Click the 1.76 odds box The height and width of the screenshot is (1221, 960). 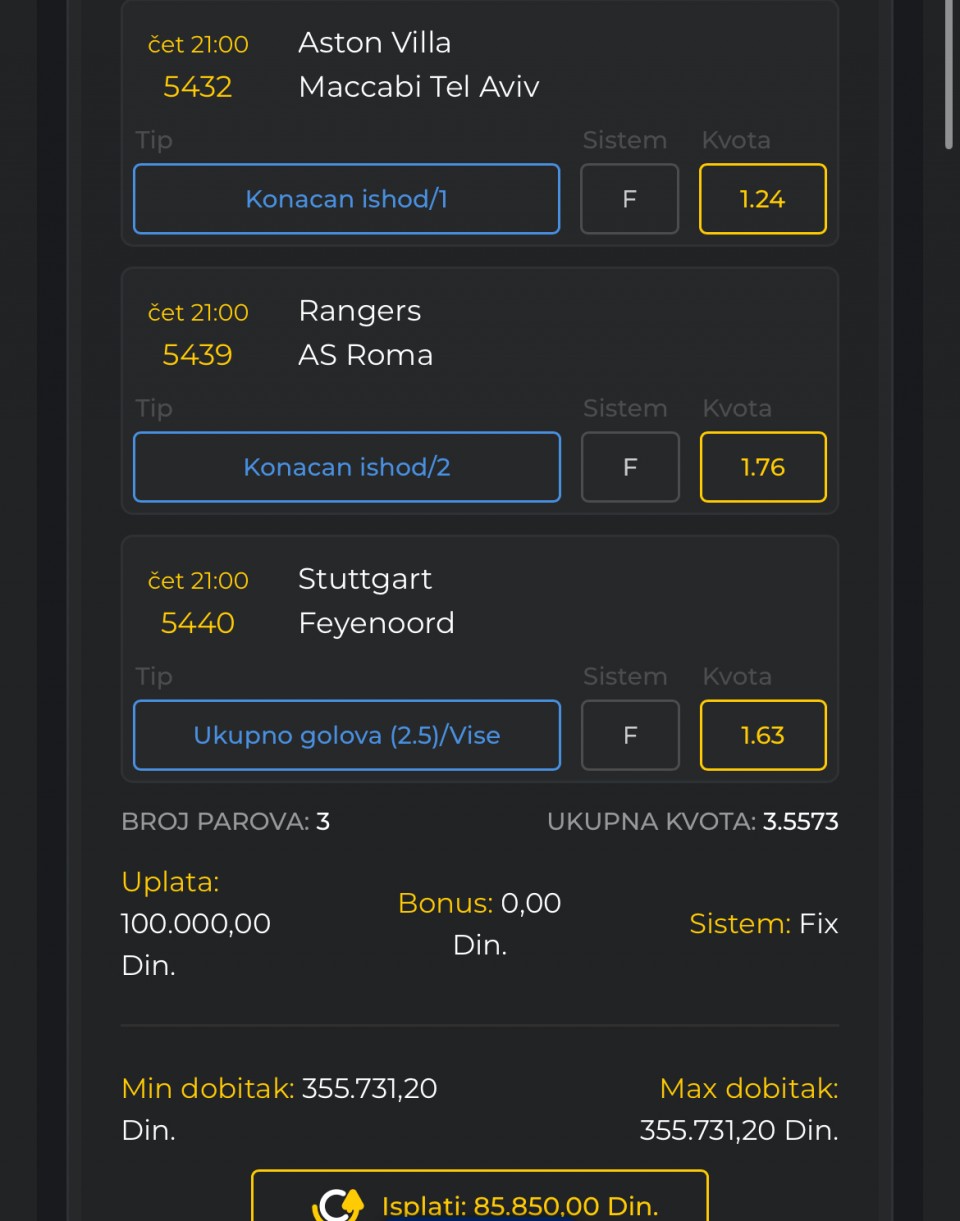click(x=762, y=467)
